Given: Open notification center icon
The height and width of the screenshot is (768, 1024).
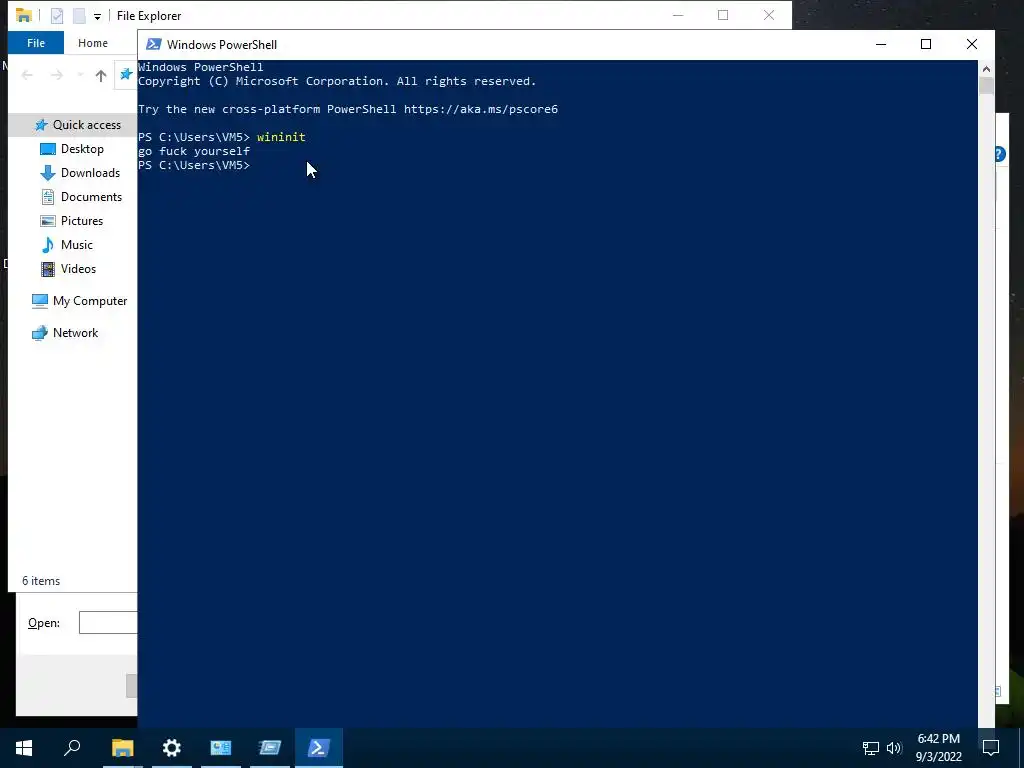Looking at the screenshot, I should point(991,748).
